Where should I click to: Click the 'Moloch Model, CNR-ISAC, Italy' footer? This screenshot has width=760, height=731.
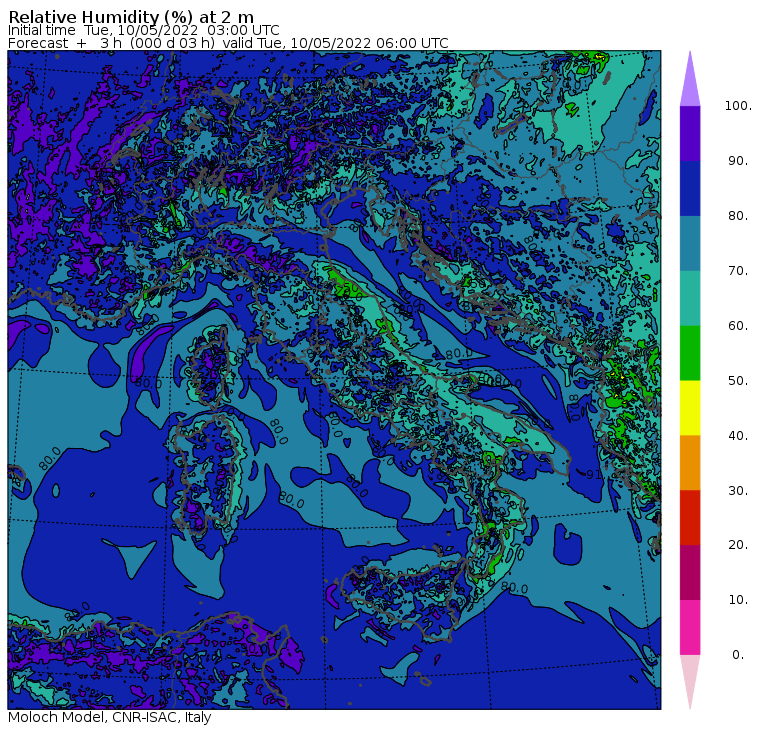(x=110, y=717)
